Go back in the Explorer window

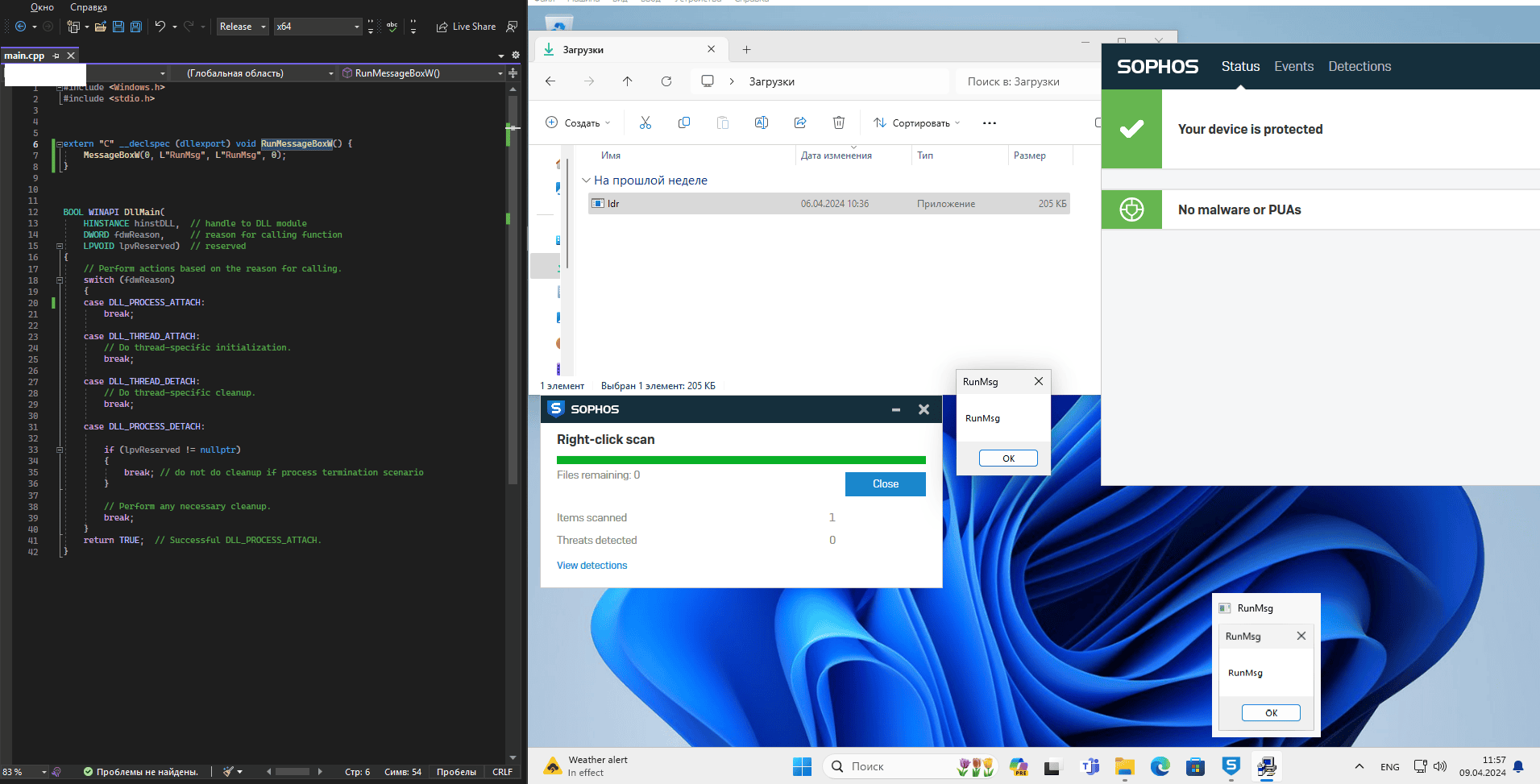pyautogui.click(x=550, y=81)
